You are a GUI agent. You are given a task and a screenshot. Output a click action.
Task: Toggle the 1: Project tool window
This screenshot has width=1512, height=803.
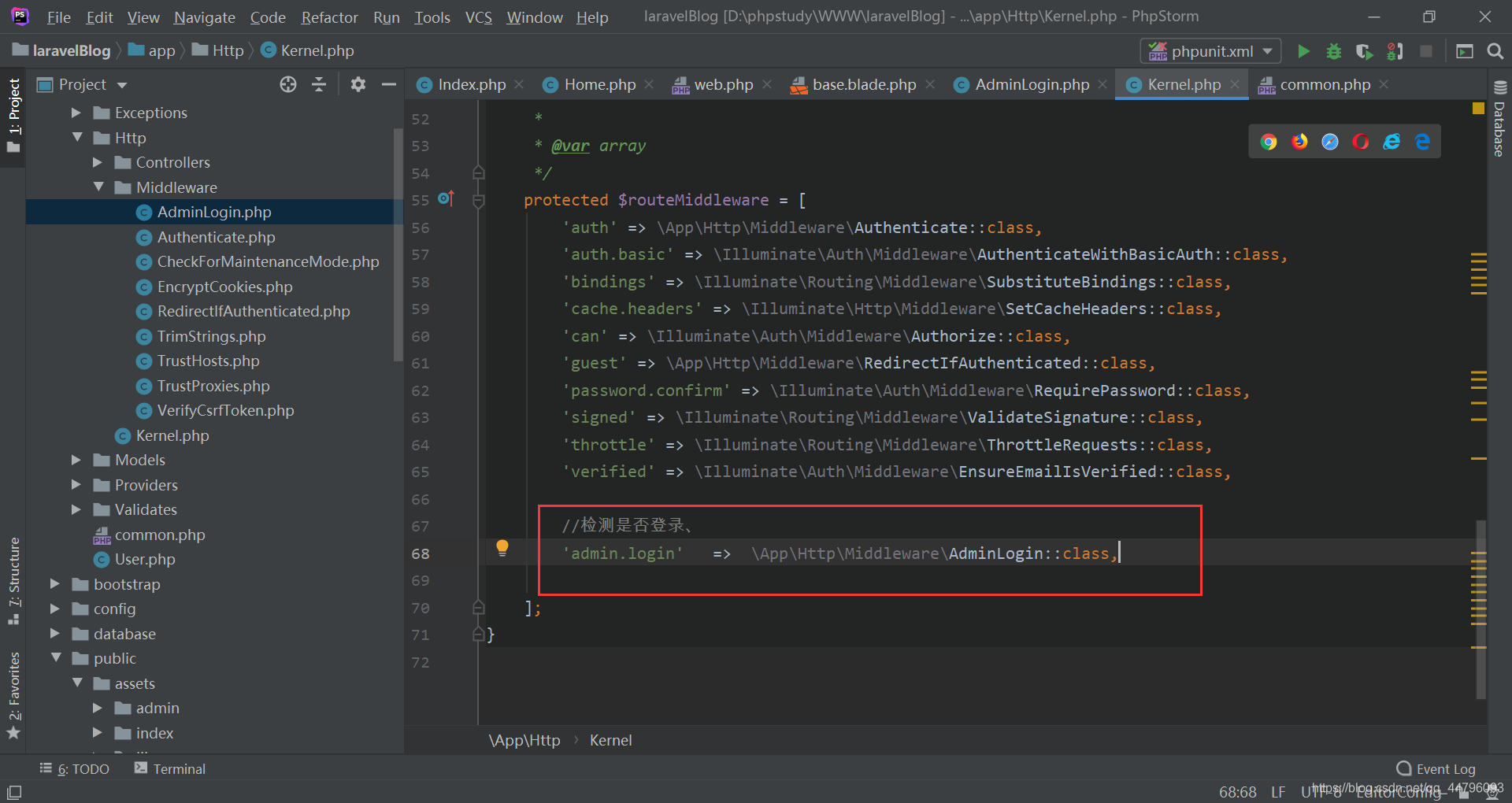(13, 117)
